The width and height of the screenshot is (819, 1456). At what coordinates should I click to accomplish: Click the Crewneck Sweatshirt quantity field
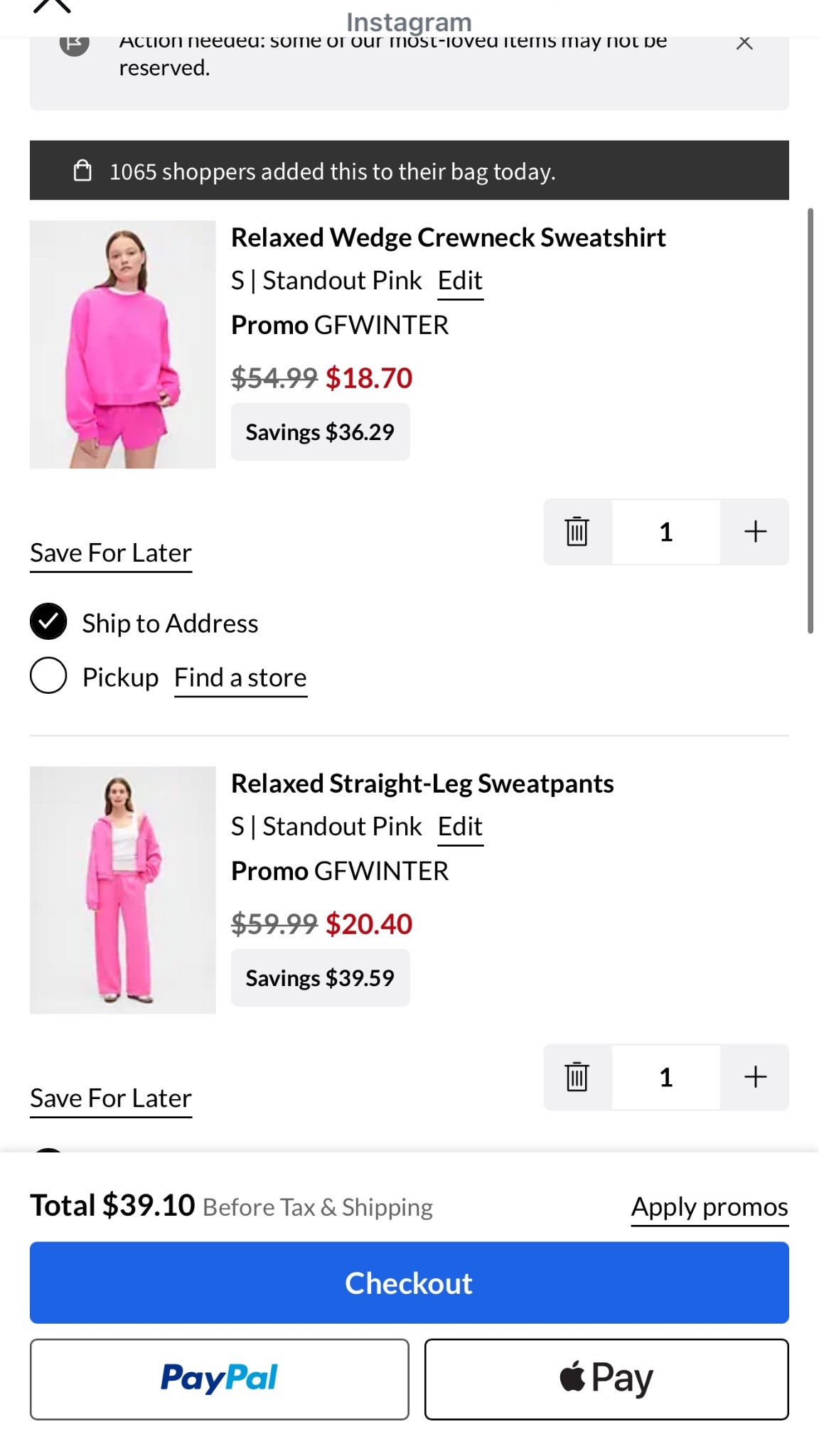tap(666, 532)
